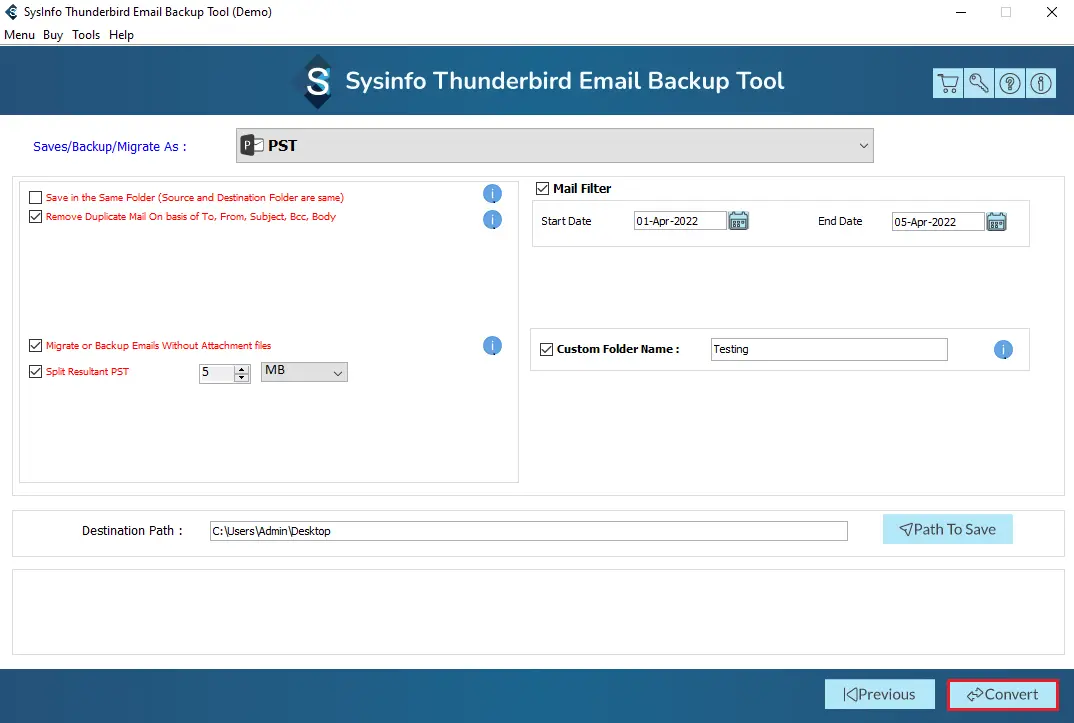Viewport: 1074px width, 723px height.
Task: Expand the Saves/Backup/Migrate As PST dropdown
Action: pyautogui.click(x=555, y=146)
